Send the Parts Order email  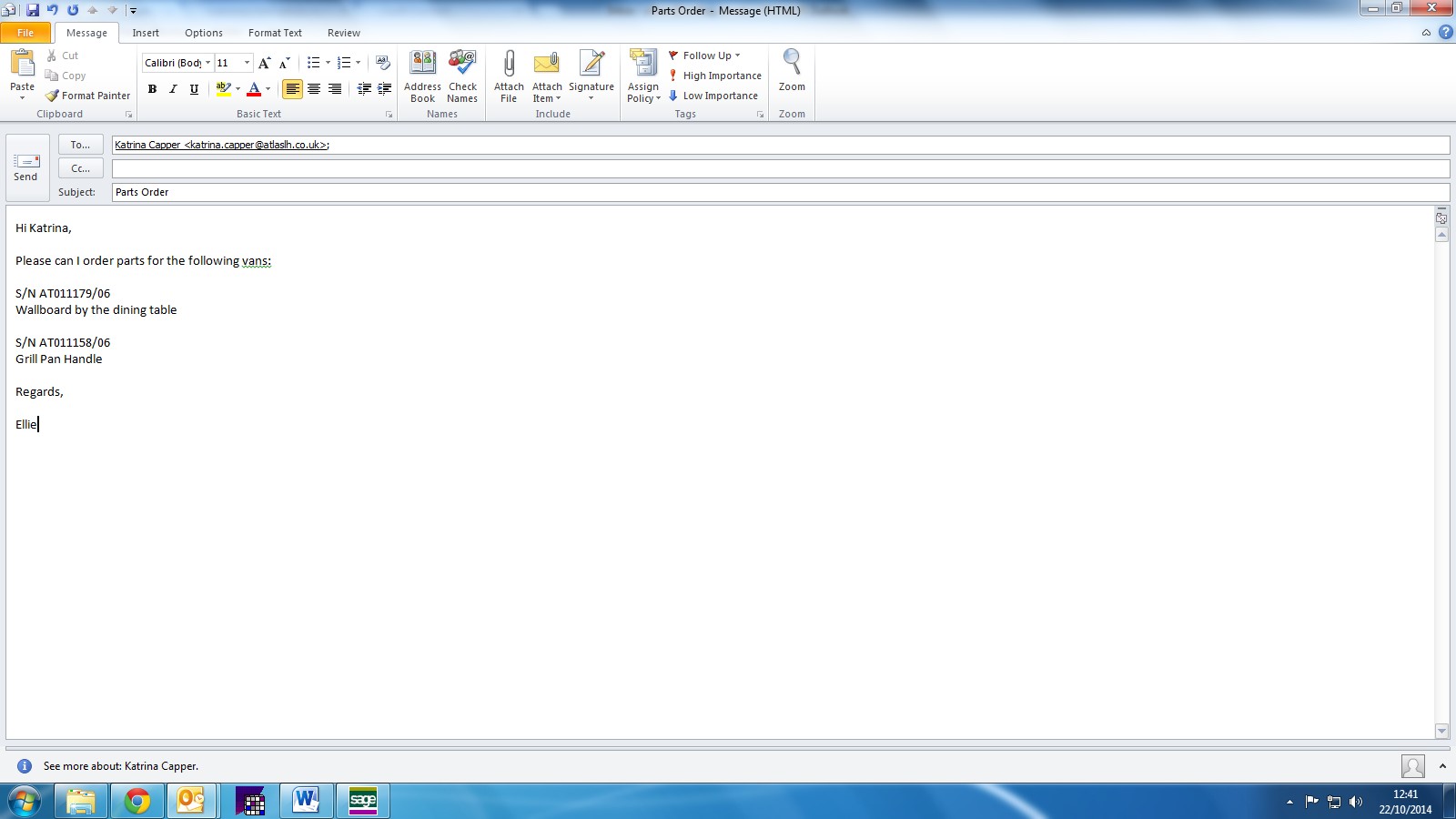point(26,167)
